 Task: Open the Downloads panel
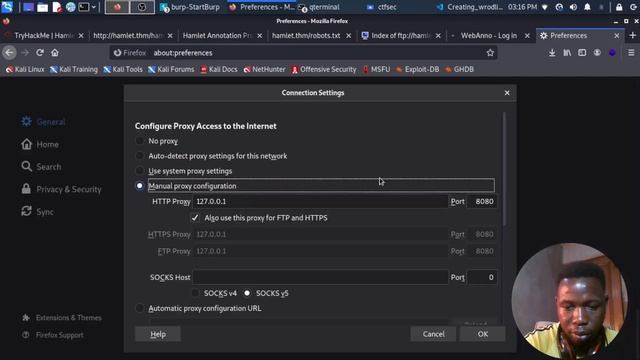point(552,53)
